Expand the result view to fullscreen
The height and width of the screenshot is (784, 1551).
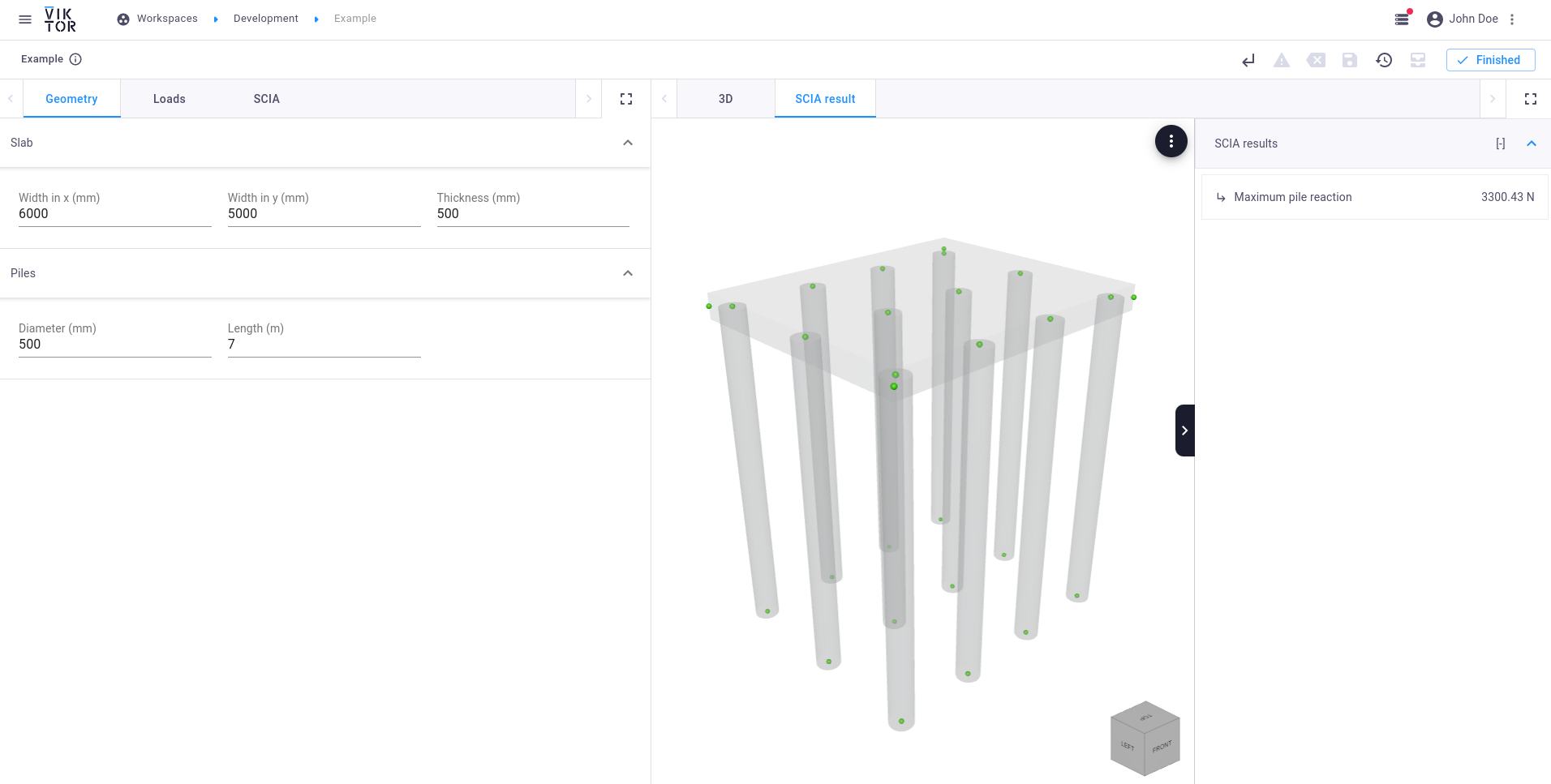1531,99
